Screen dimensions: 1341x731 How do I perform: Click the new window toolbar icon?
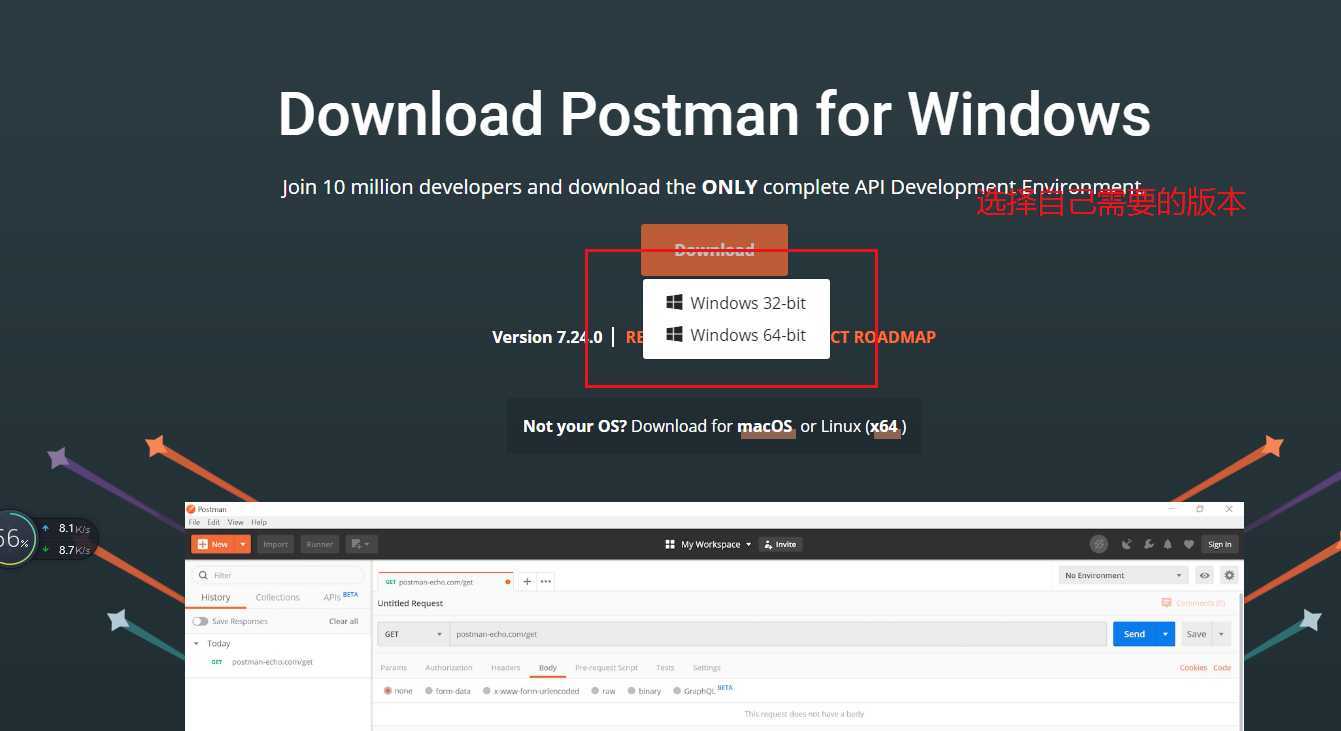(361, 544)
